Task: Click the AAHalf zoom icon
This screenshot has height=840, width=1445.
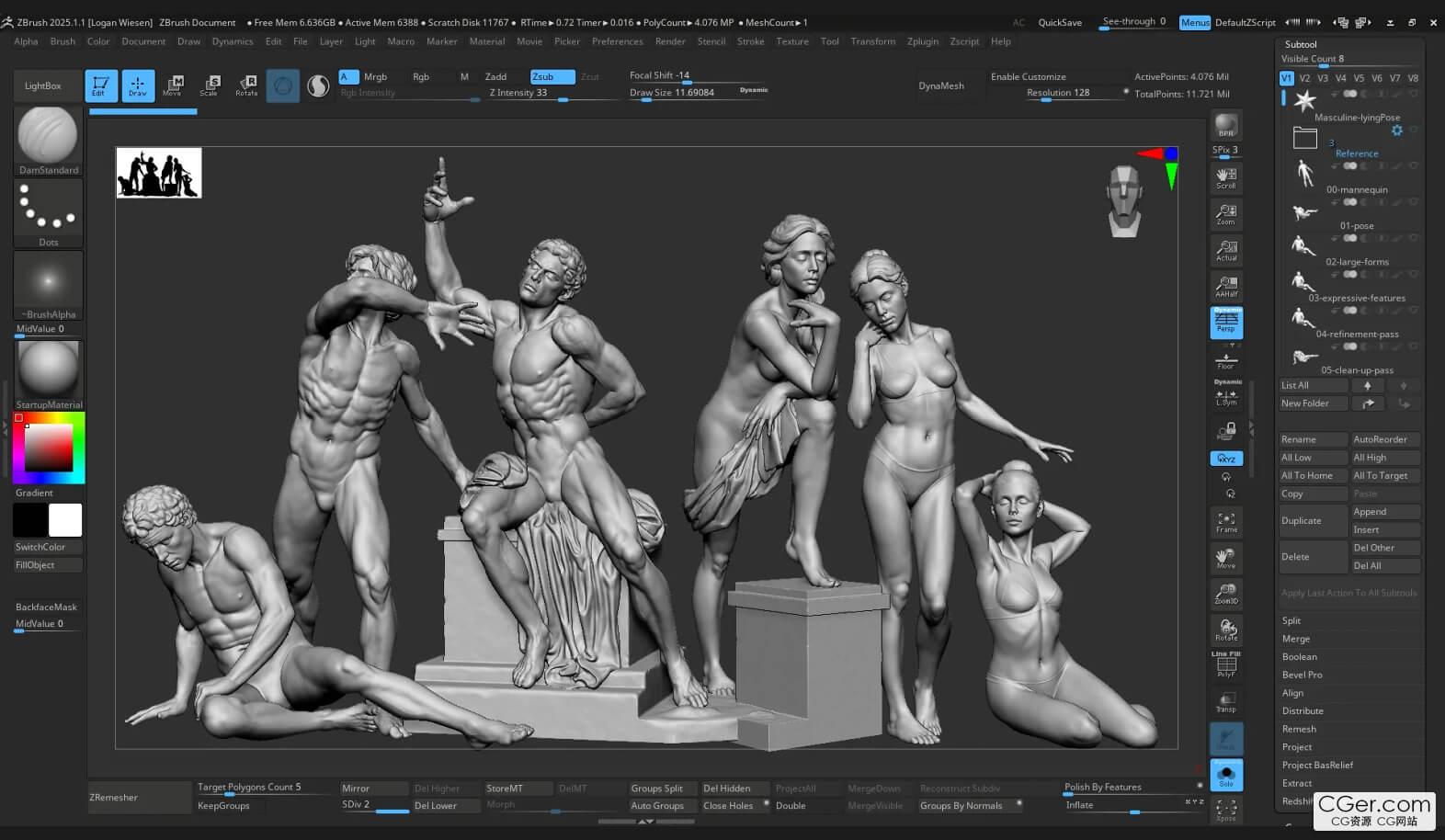Action: click(x=1225, y=286)
